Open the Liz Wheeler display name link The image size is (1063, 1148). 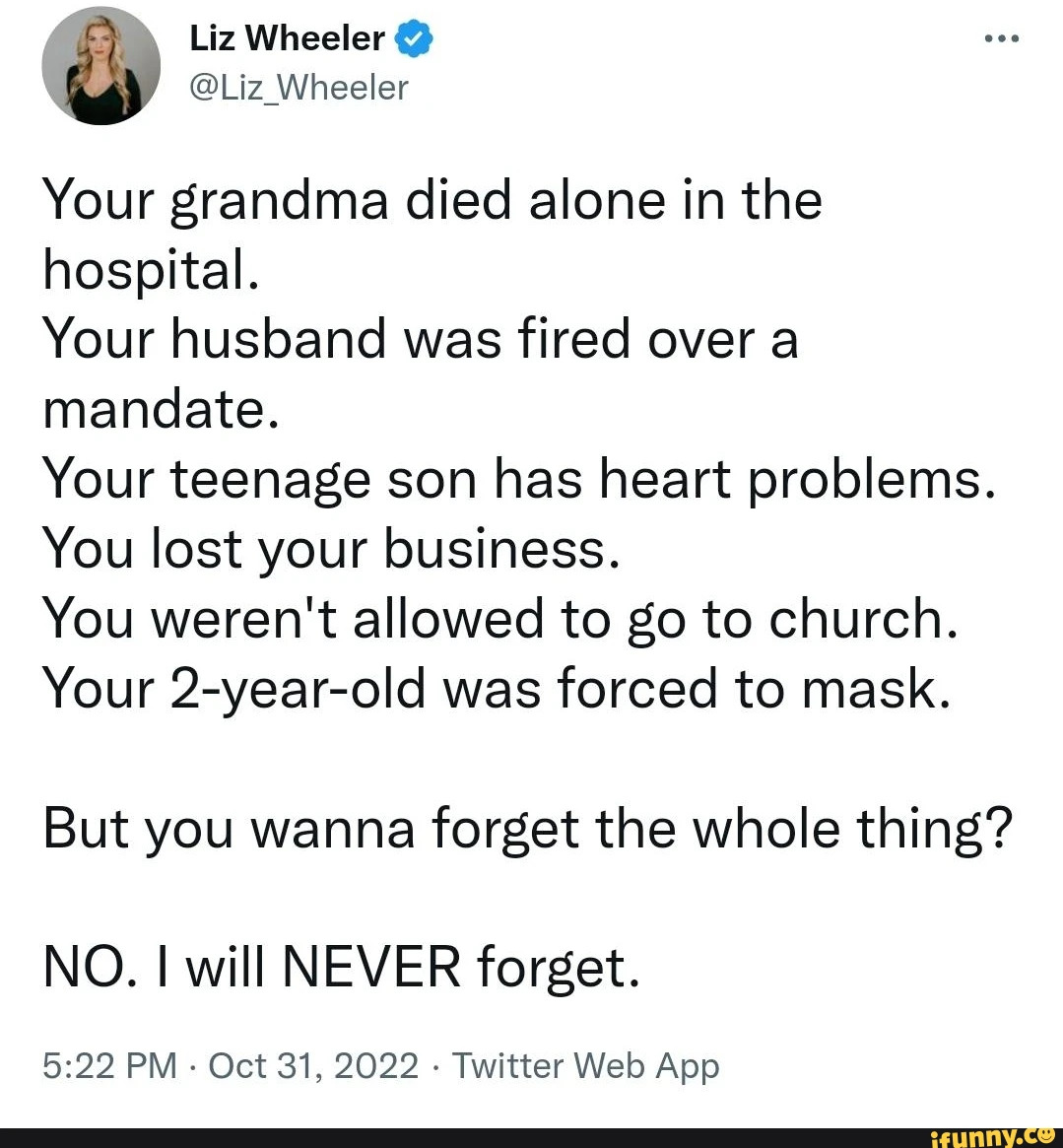click(x=287, y=38)
